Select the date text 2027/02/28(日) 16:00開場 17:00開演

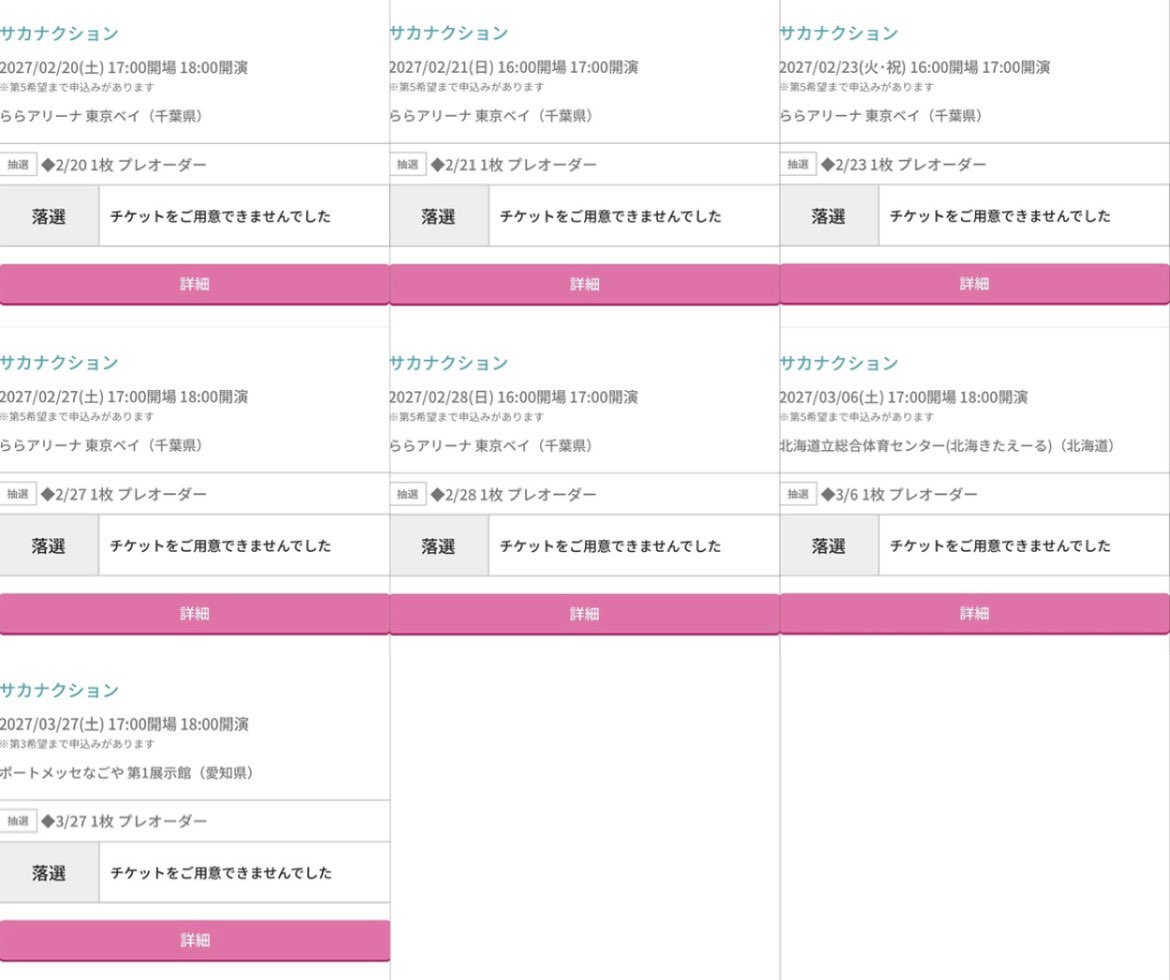pyautogui.click(x=513, y=397)
